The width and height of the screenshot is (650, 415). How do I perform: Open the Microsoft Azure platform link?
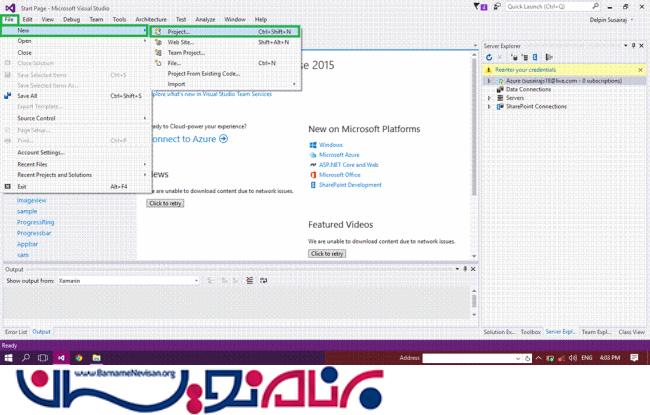(339, 155)
